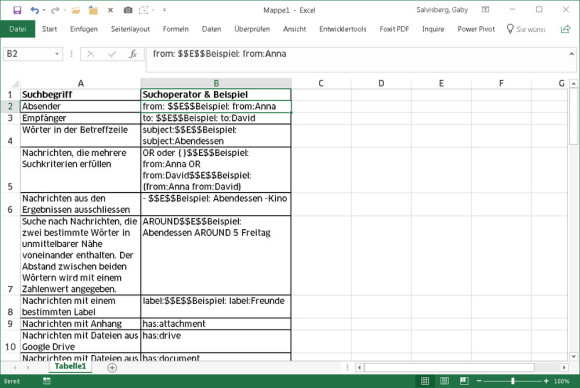Select the cell with label:Freunde
This screenshot has height=388, width=580.
[216, 307]
